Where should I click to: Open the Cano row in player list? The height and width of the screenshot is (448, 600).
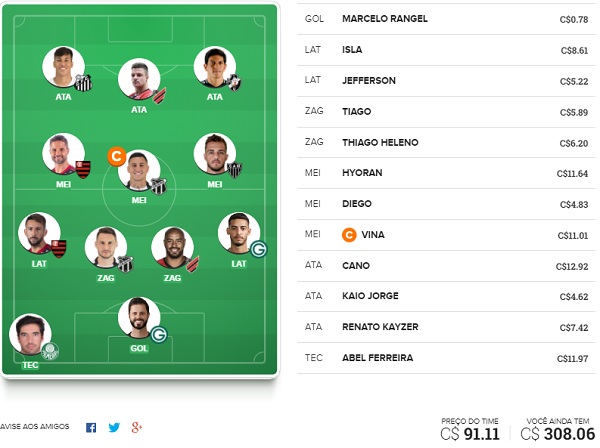(x=446, y=266)
